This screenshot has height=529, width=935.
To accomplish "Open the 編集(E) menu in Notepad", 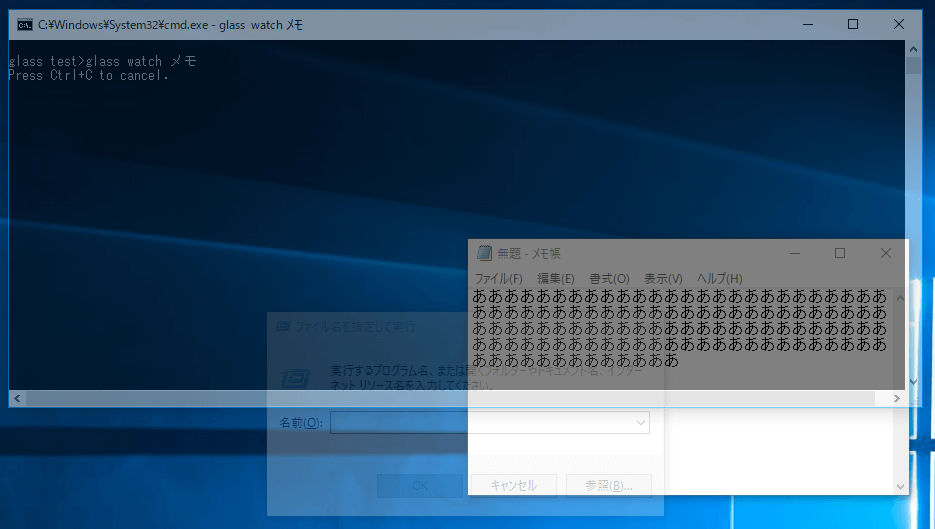I will 555,279.
